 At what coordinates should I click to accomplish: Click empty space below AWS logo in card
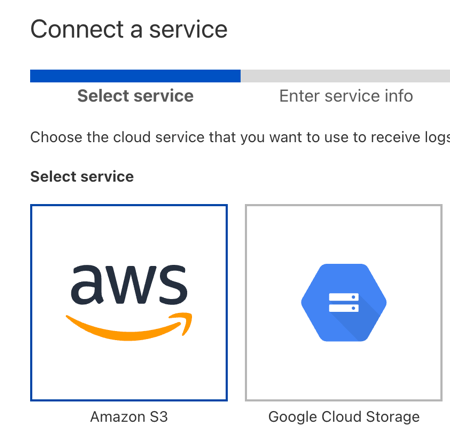(129, 370)
